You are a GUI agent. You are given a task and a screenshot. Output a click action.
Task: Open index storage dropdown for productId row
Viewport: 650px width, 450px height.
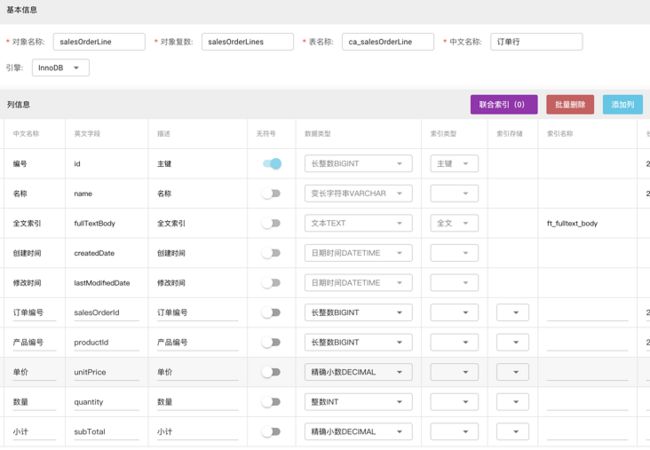point(513,343)
